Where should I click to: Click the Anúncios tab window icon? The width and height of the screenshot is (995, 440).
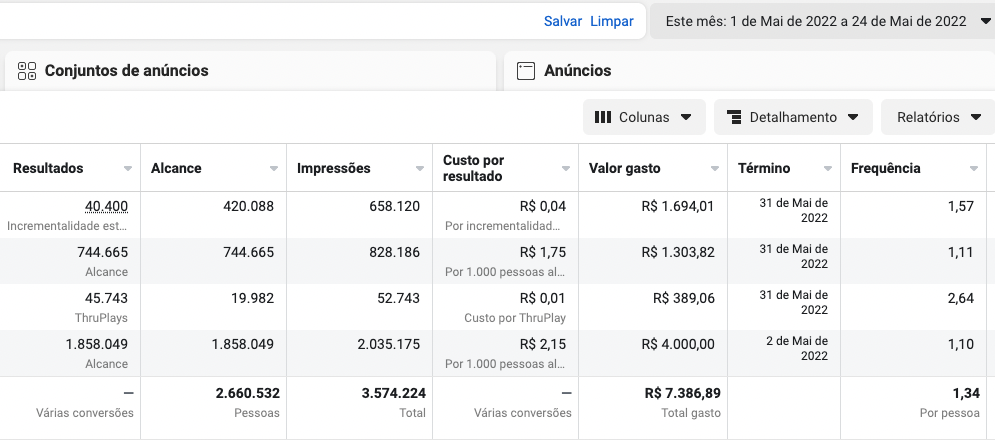(x=526, y=71)
